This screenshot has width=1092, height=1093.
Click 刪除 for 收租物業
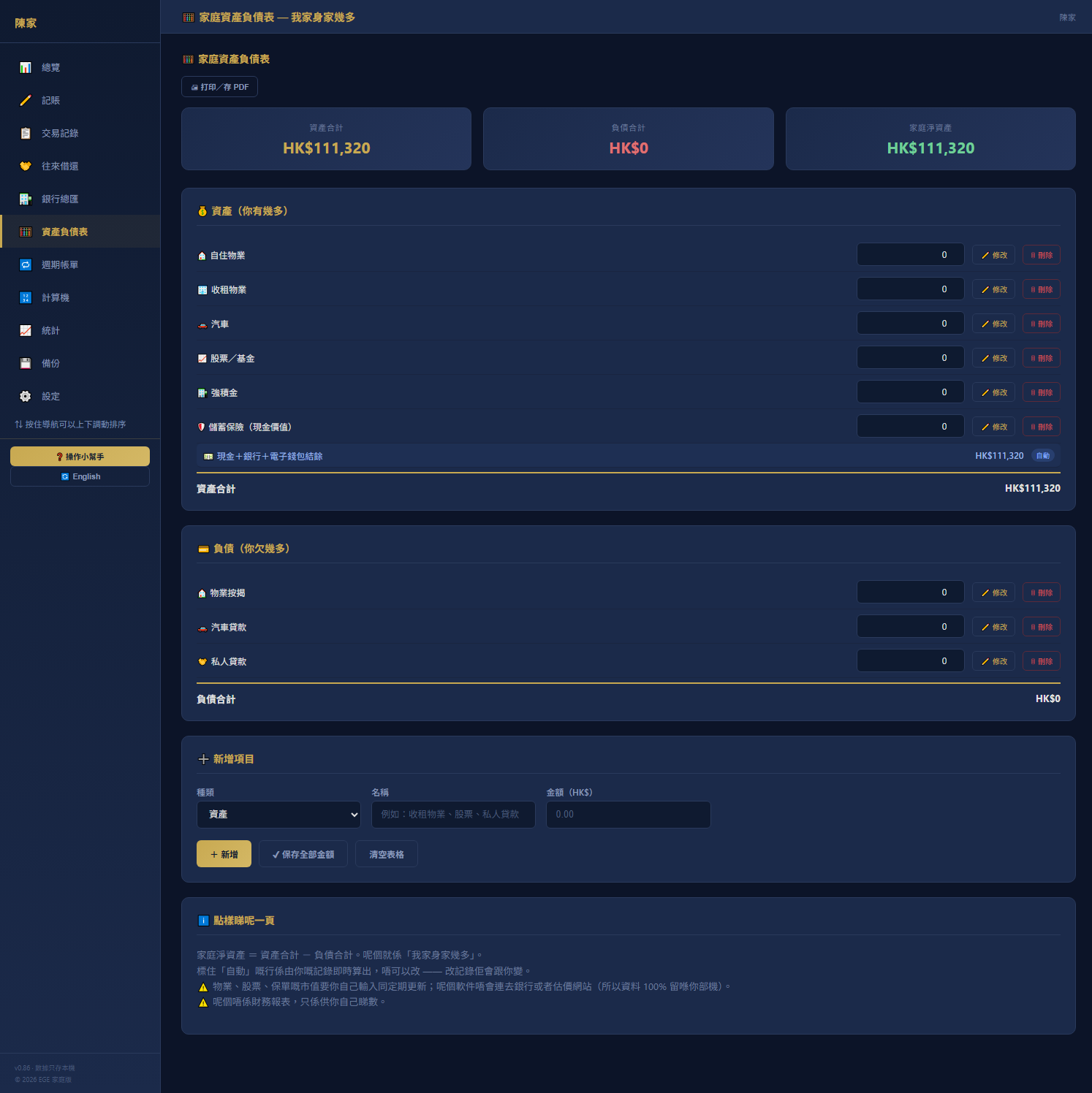pos(1042,289)
